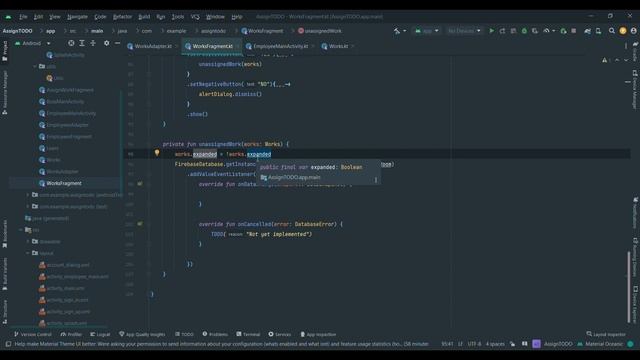
Task: Click Expand All icon in Project panel
Action: (x=82, y=43)
